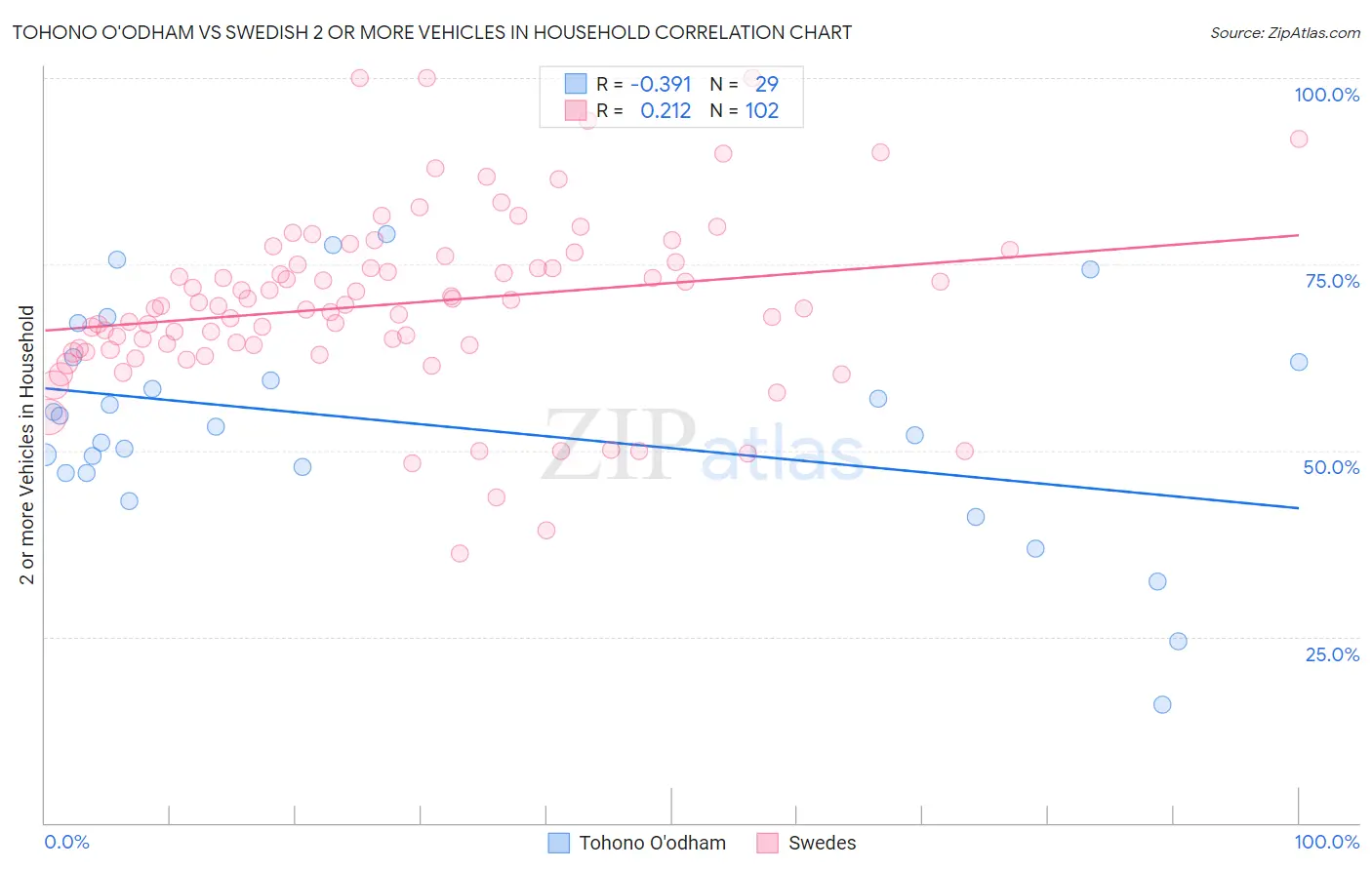
Task: Click the 100.0% y-axis label
Action: pos(1326,95)
